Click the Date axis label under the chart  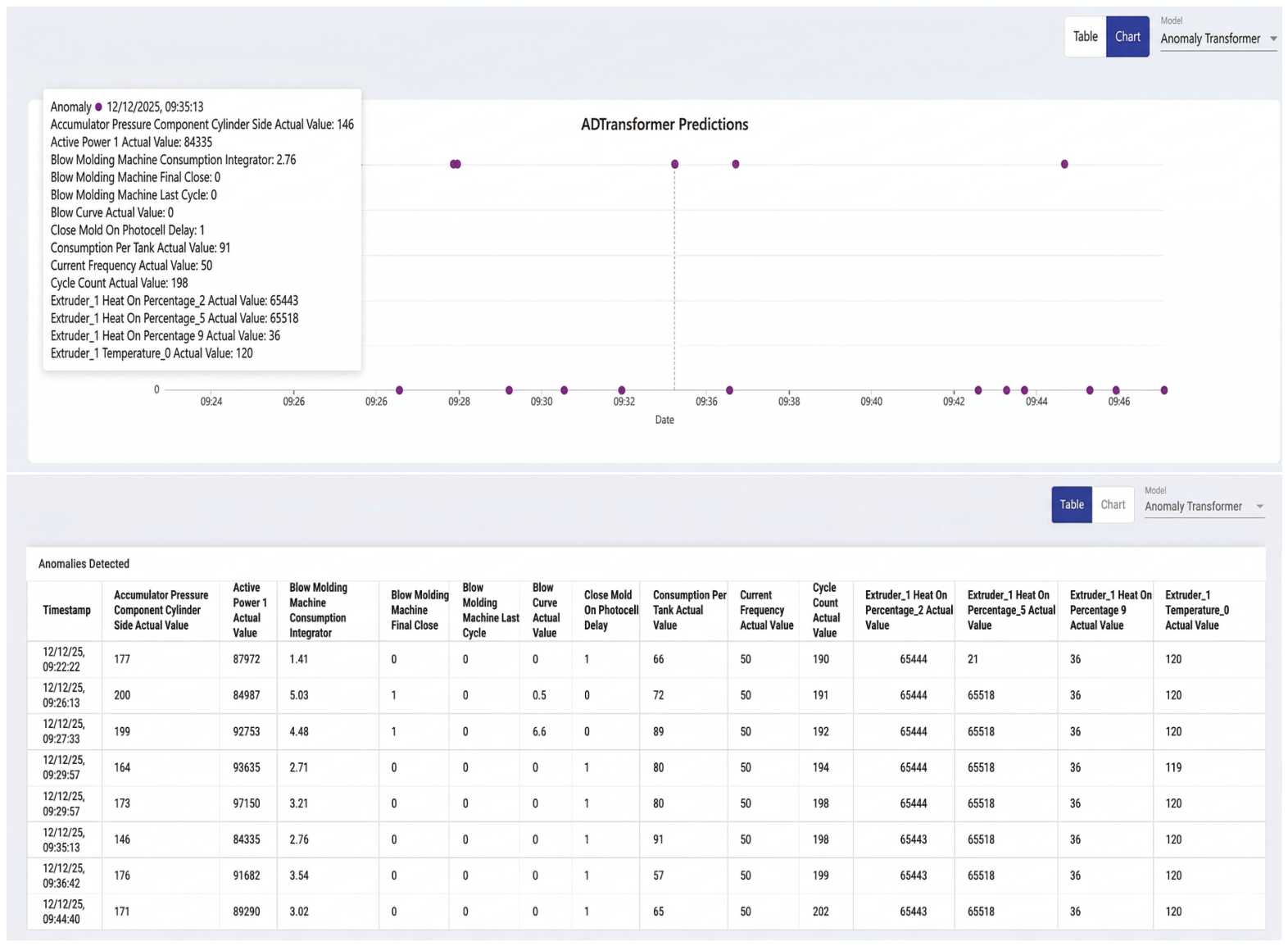[664, 420]
